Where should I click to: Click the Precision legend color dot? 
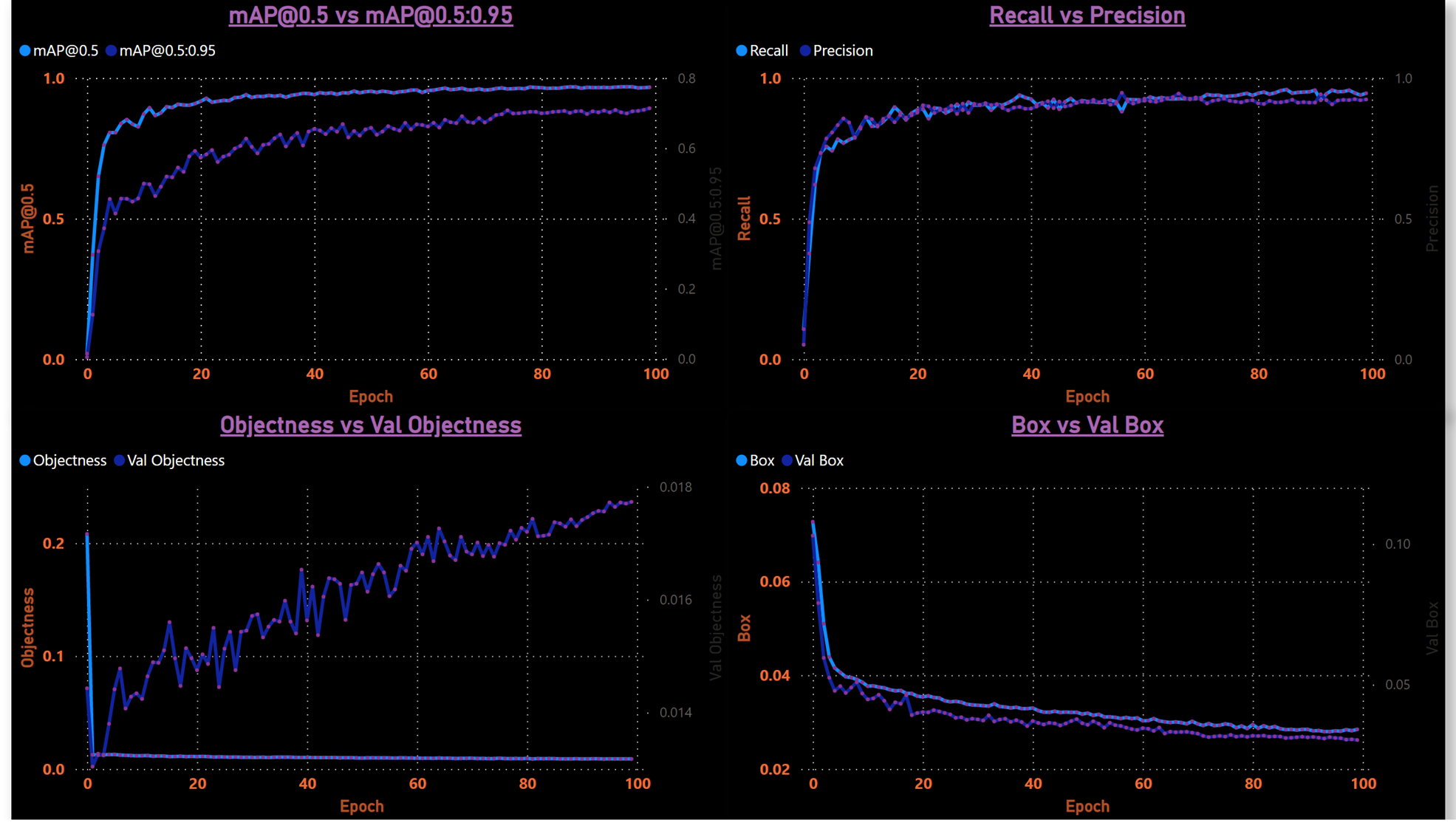[x=805, y=51]
